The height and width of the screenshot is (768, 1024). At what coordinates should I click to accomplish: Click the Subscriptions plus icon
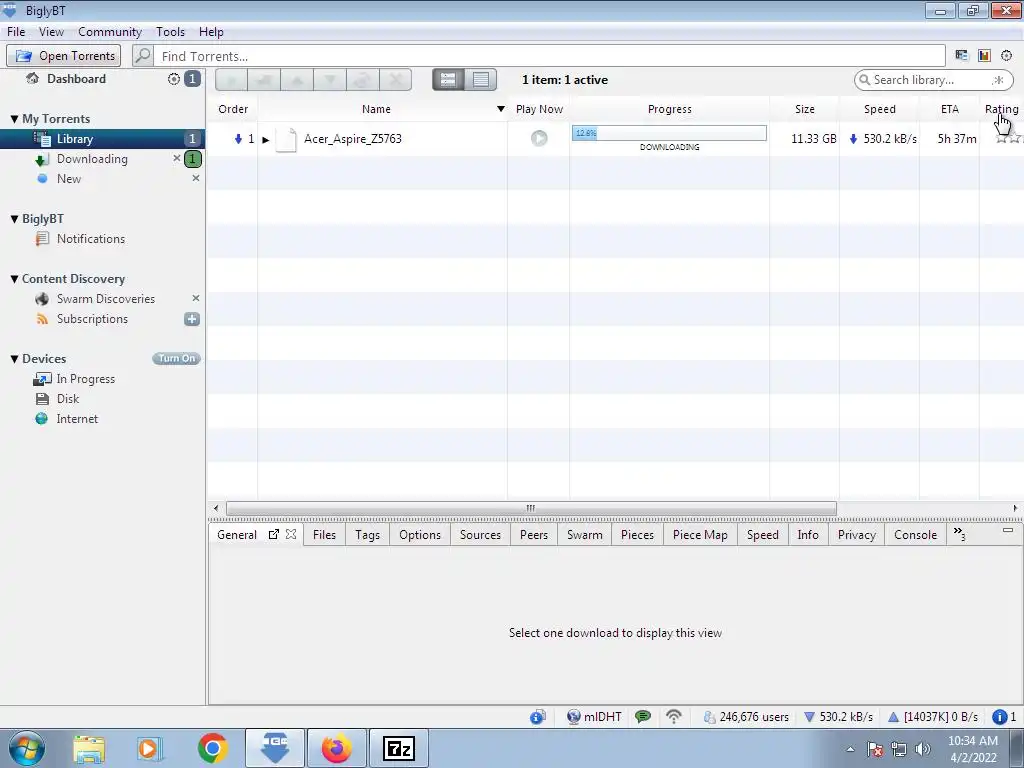point(192,319)
